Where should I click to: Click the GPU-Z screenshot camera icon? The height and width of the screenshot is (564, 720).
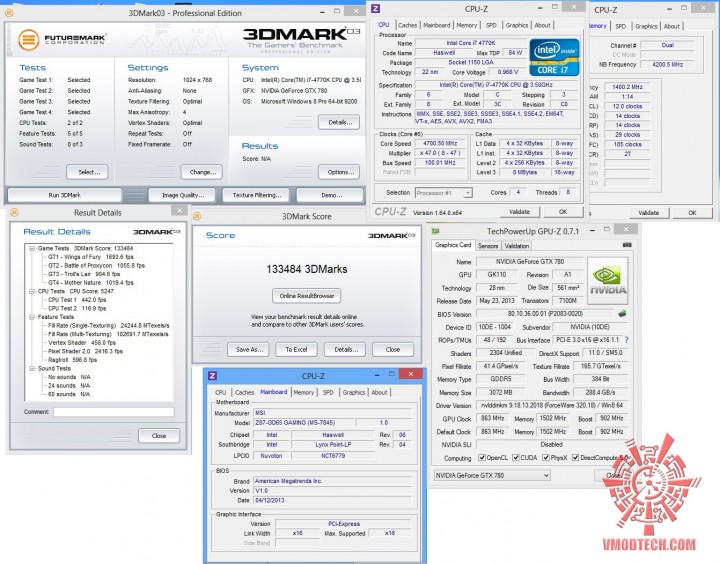(x=627, y=245)
